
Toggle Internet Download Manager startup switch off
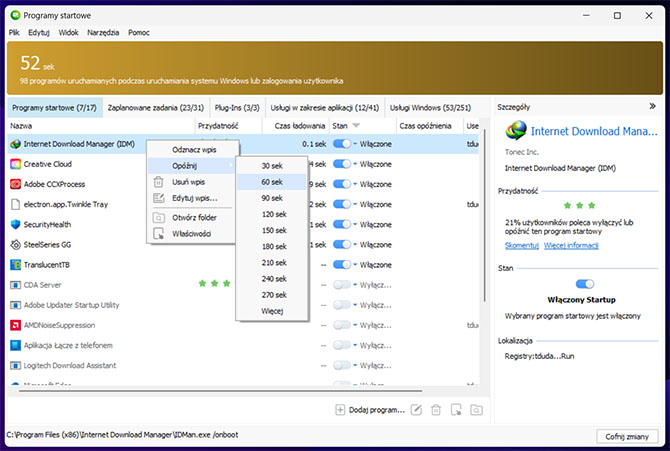coord(342,144)
